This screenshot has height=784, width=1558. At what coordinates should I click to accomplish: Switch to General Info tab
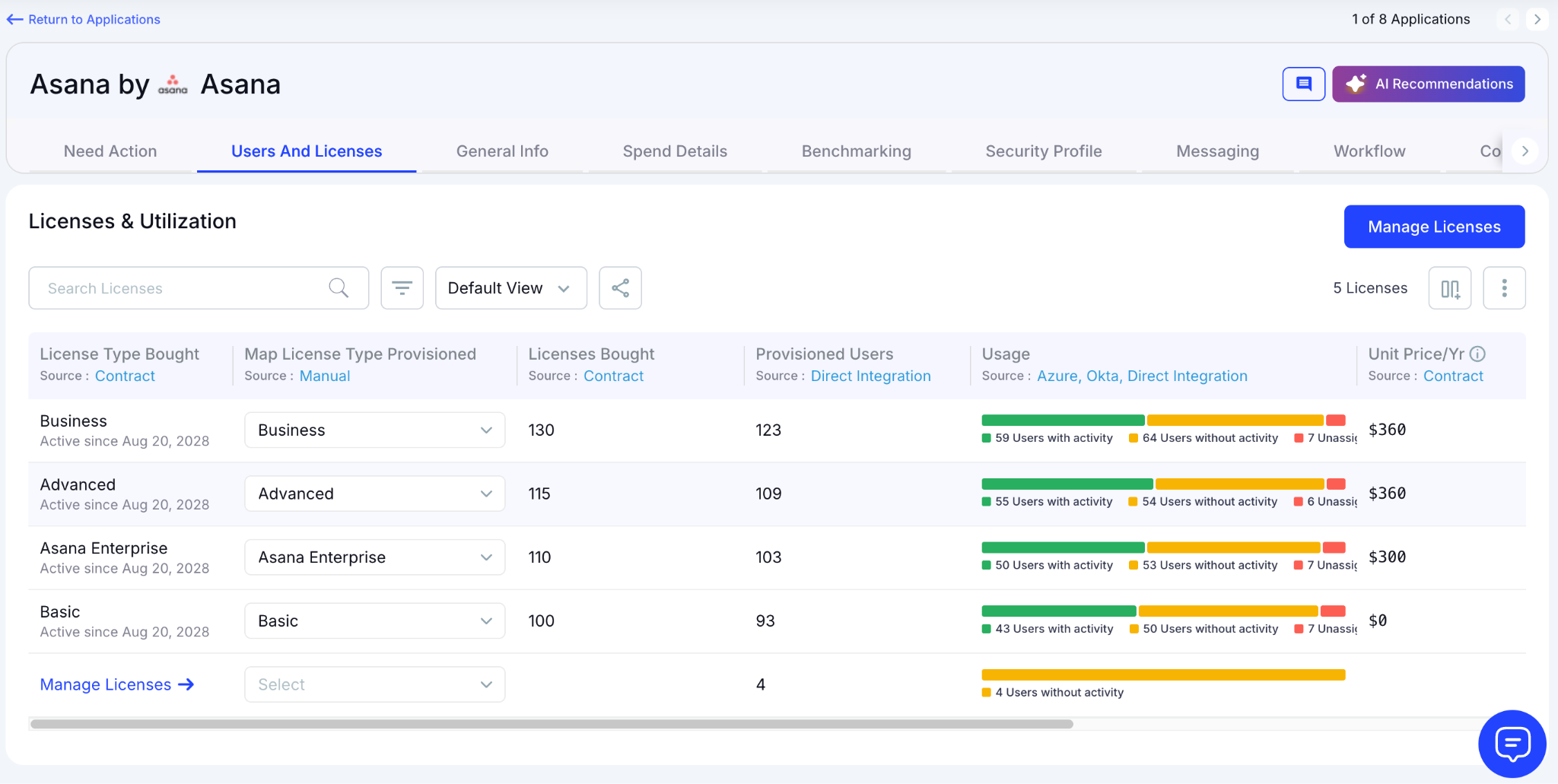point(502,151)
